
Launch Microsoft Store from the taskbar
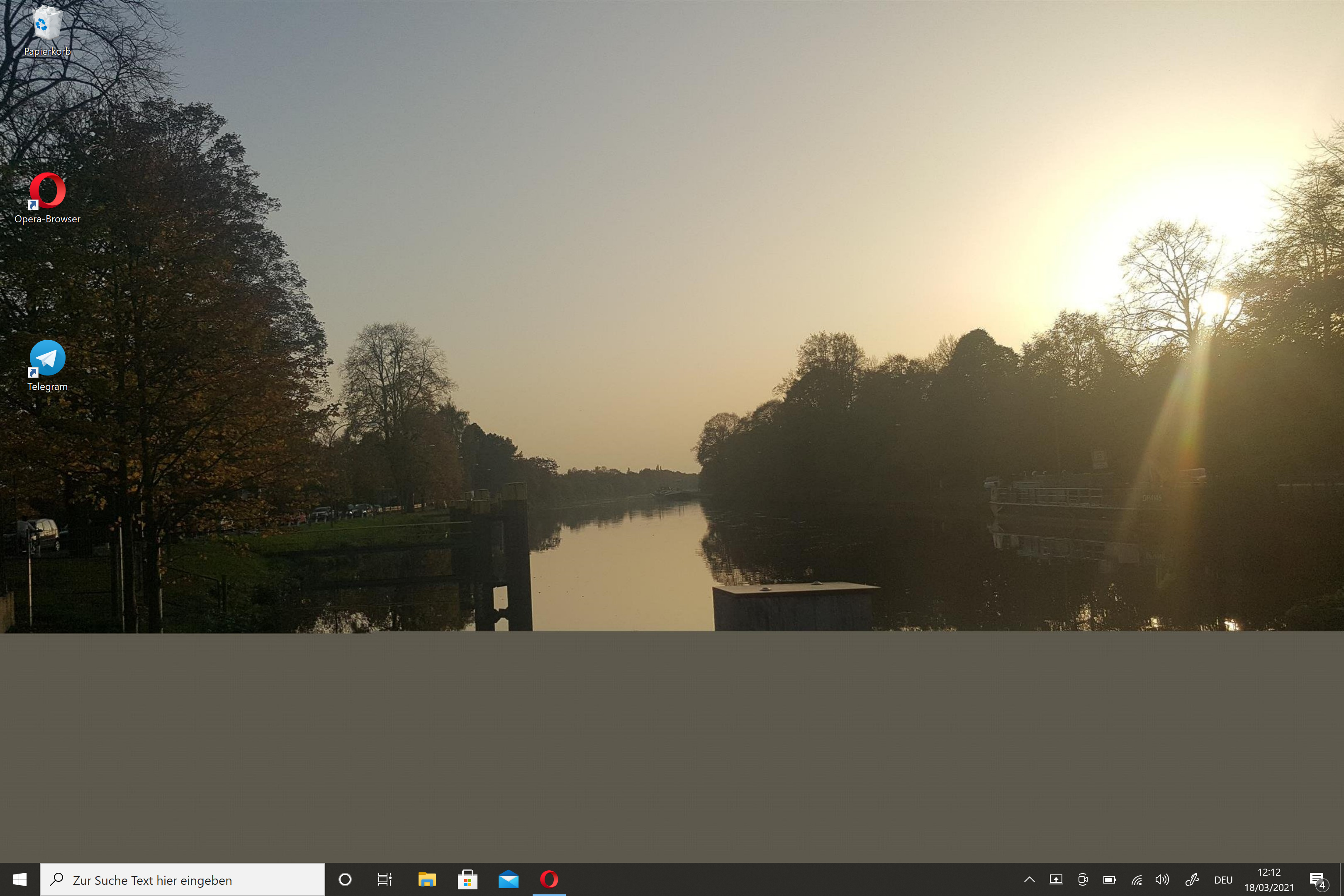click(x=467, y=879)
